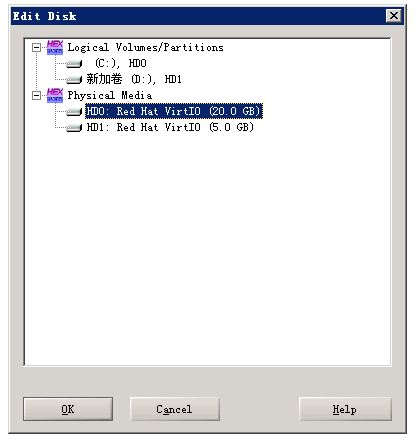
Task: Click the drive icon for (C:), HD0
Action: (x=74, y=63)
